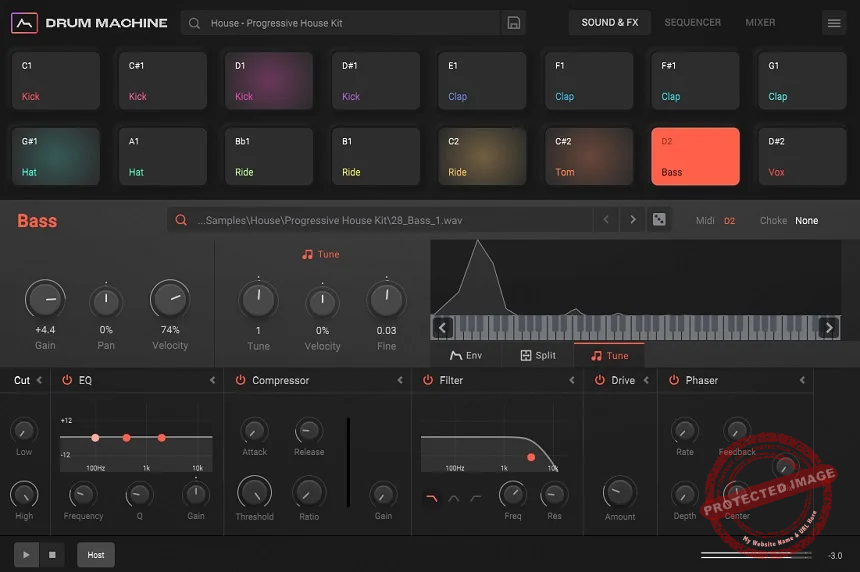860x572 pixels.
Task: Open the House - Progressive House Kit preset field
Action: [340, 23]
